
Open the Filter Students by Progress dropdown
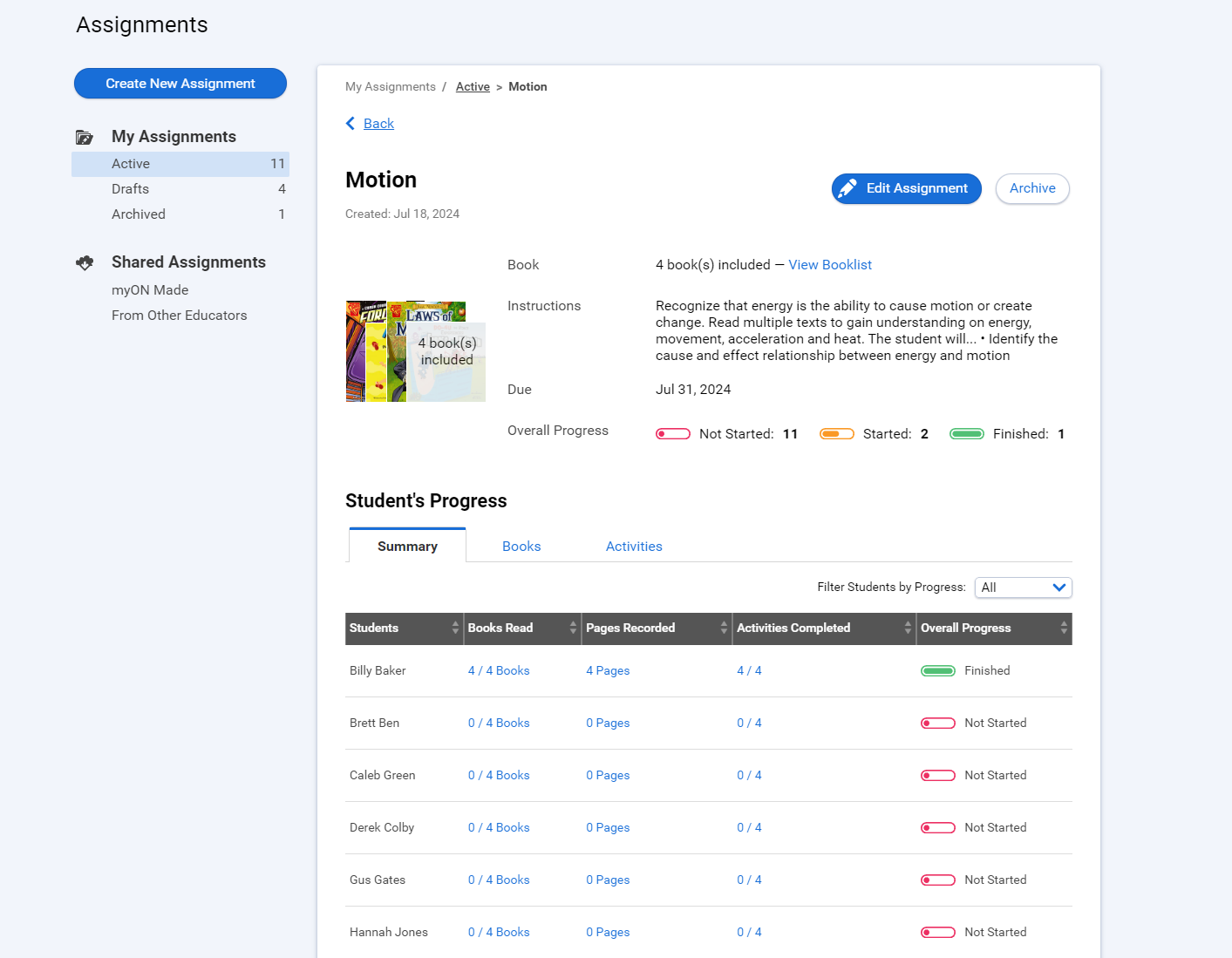[x=1023, y=587]
